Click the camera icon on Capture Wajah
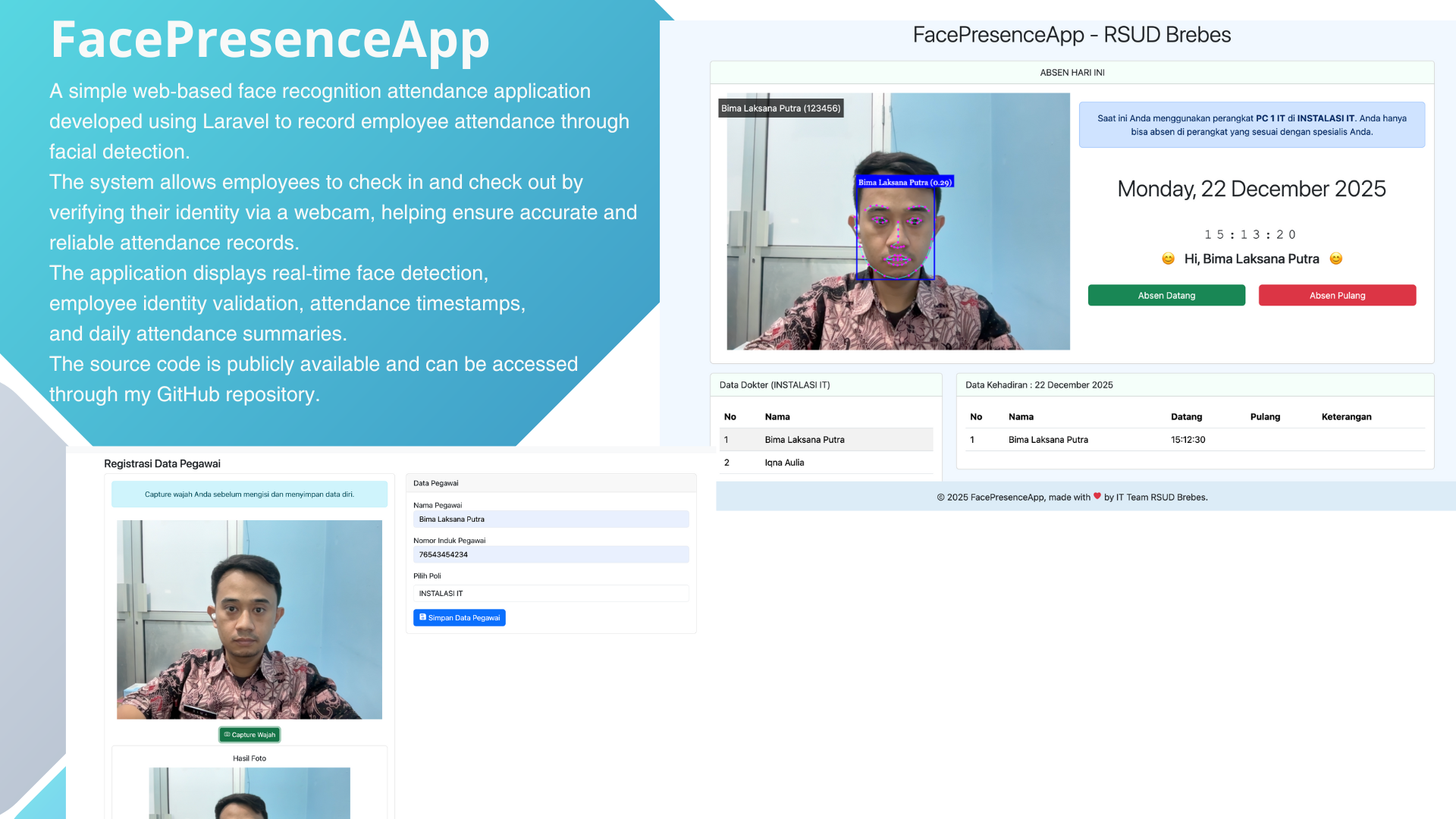Image resolution: width=1456 pixels, height=819 pixels. (x=227, y=735)
